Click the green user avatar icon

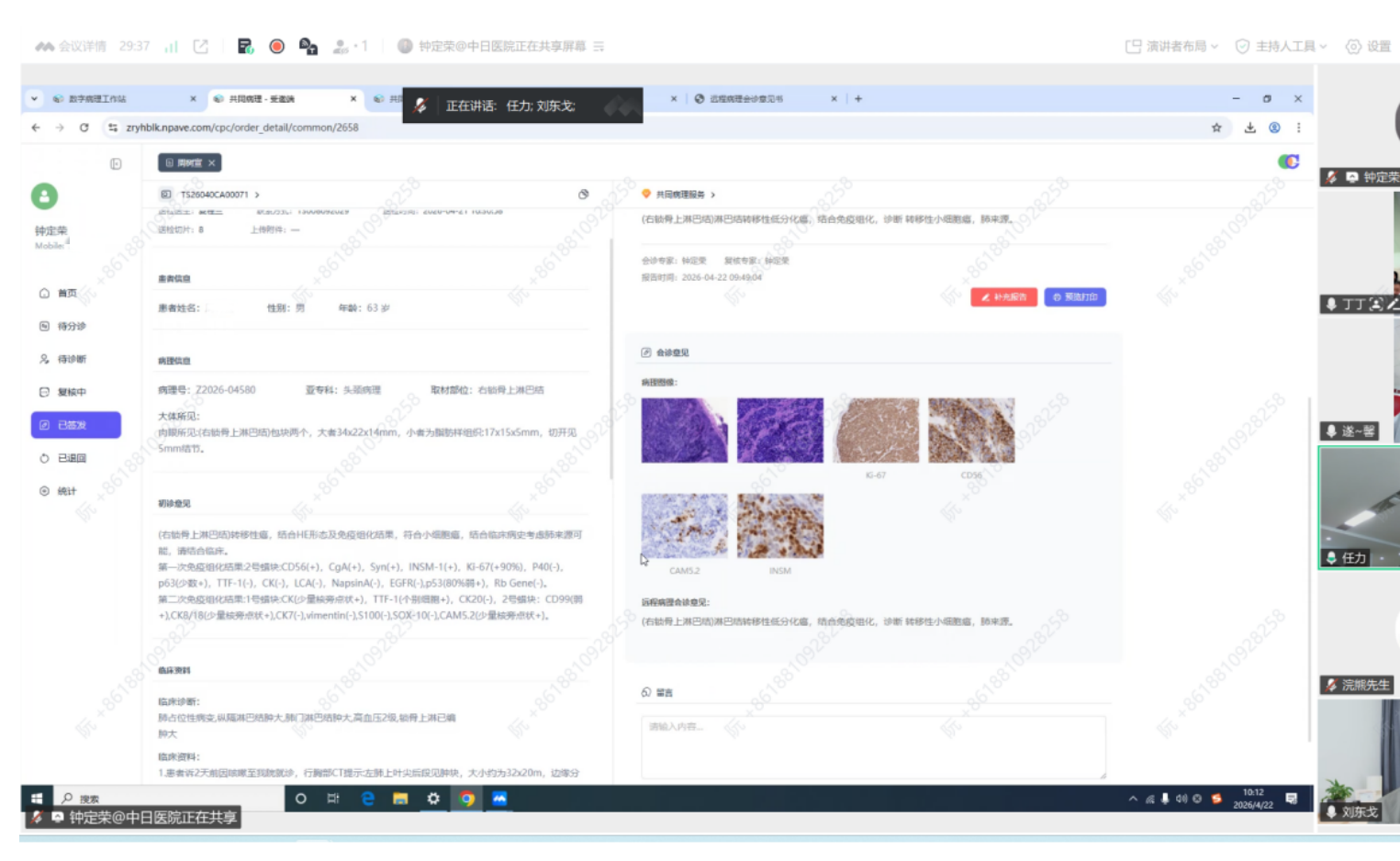[x=44, y=196]
